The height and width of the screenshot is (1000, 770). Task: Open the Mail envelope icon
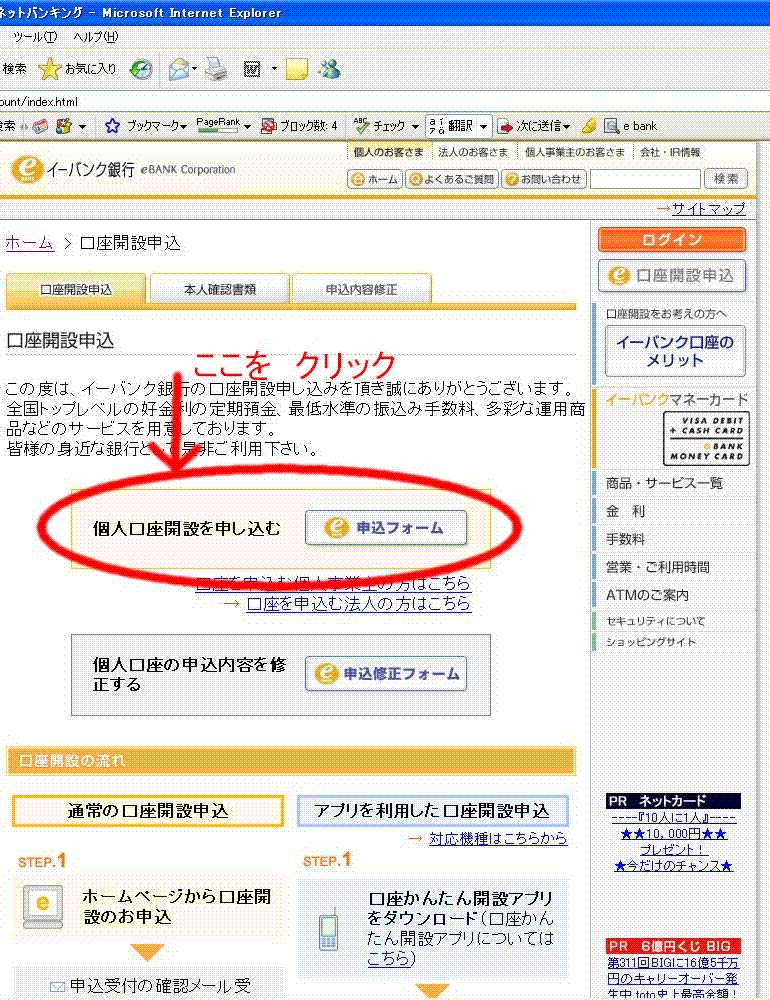tap(179, 69)
